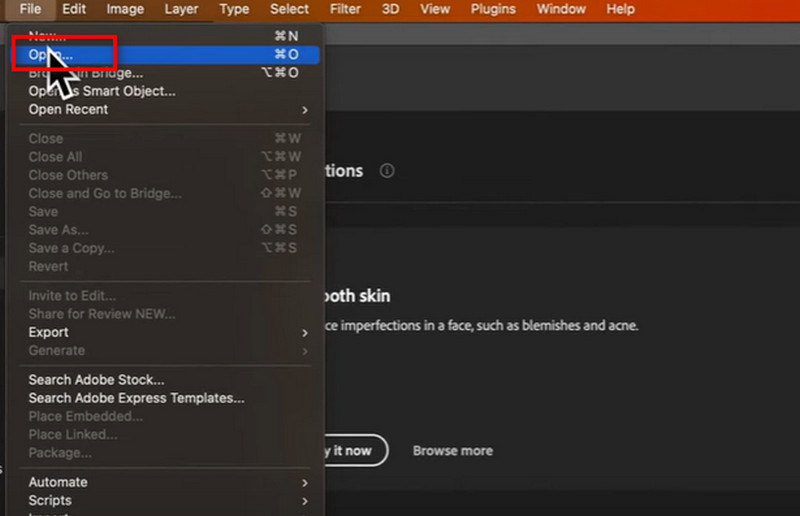Expand the Scripts submenu
The image size is (800, 516).
[50, 500]
